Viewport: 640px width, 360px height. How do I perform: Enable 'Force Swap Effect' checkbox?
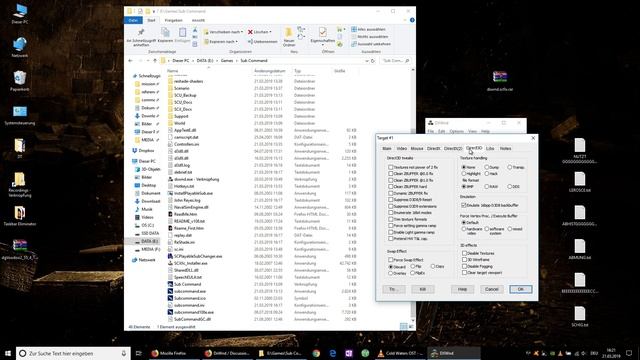(x=391, y=260)
